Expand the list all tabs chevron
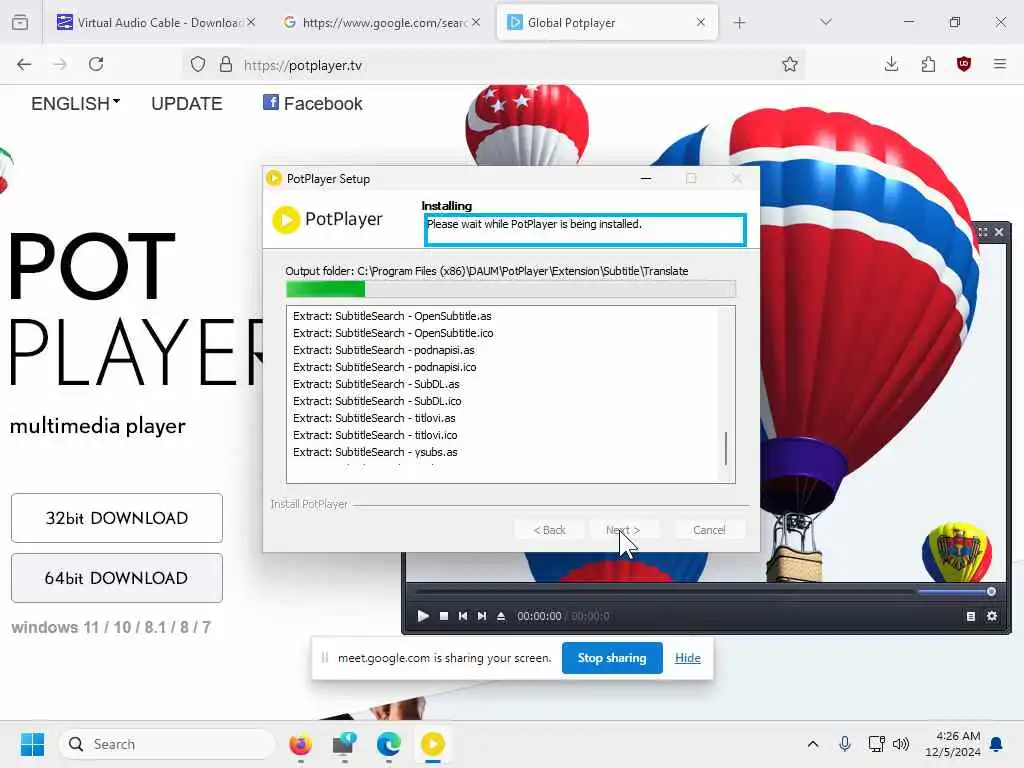Screen dimensions: 1024x768 pyautogui.click(x=825, y=22)
